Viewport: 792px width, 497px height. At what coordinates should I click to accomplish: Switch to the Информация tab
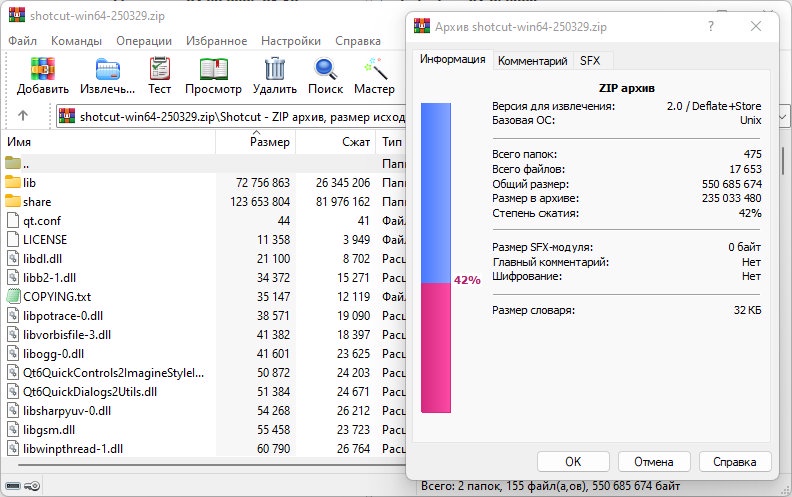[453, 60]
